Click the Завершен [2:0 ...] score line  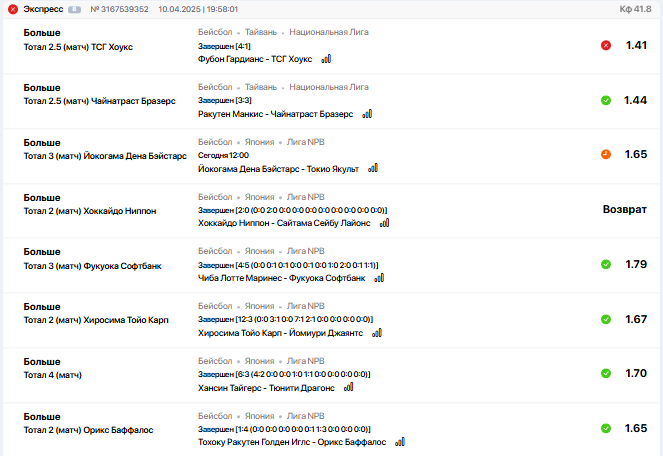click(293, 210)
